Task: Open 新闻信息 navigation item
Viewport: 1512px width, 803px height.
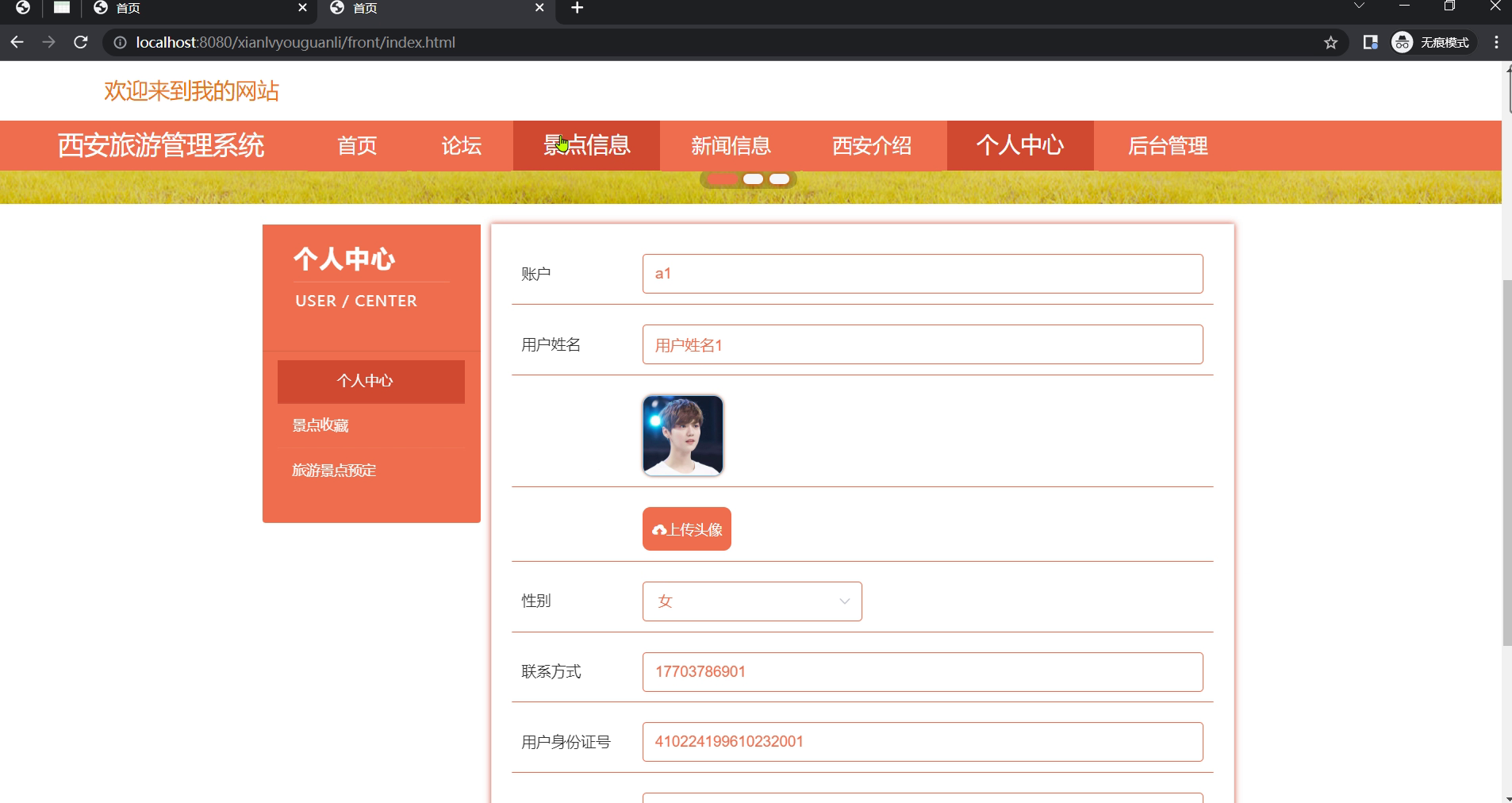Action: pos(731,145)
